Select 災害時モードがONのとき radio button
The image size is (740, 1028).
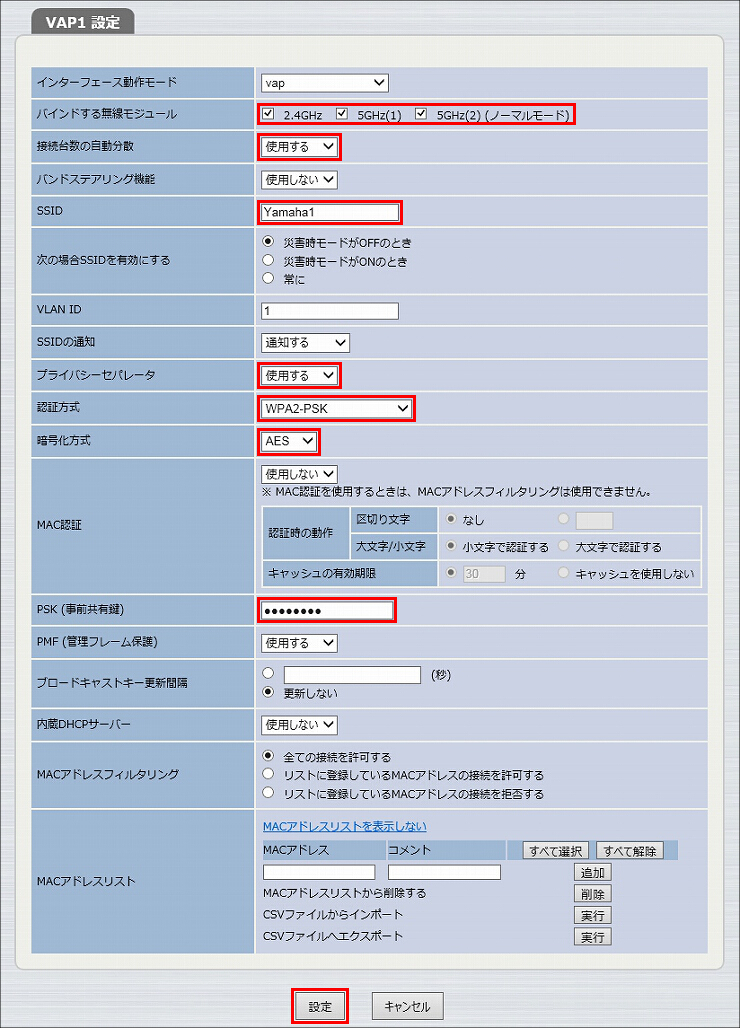click(267, 260)
